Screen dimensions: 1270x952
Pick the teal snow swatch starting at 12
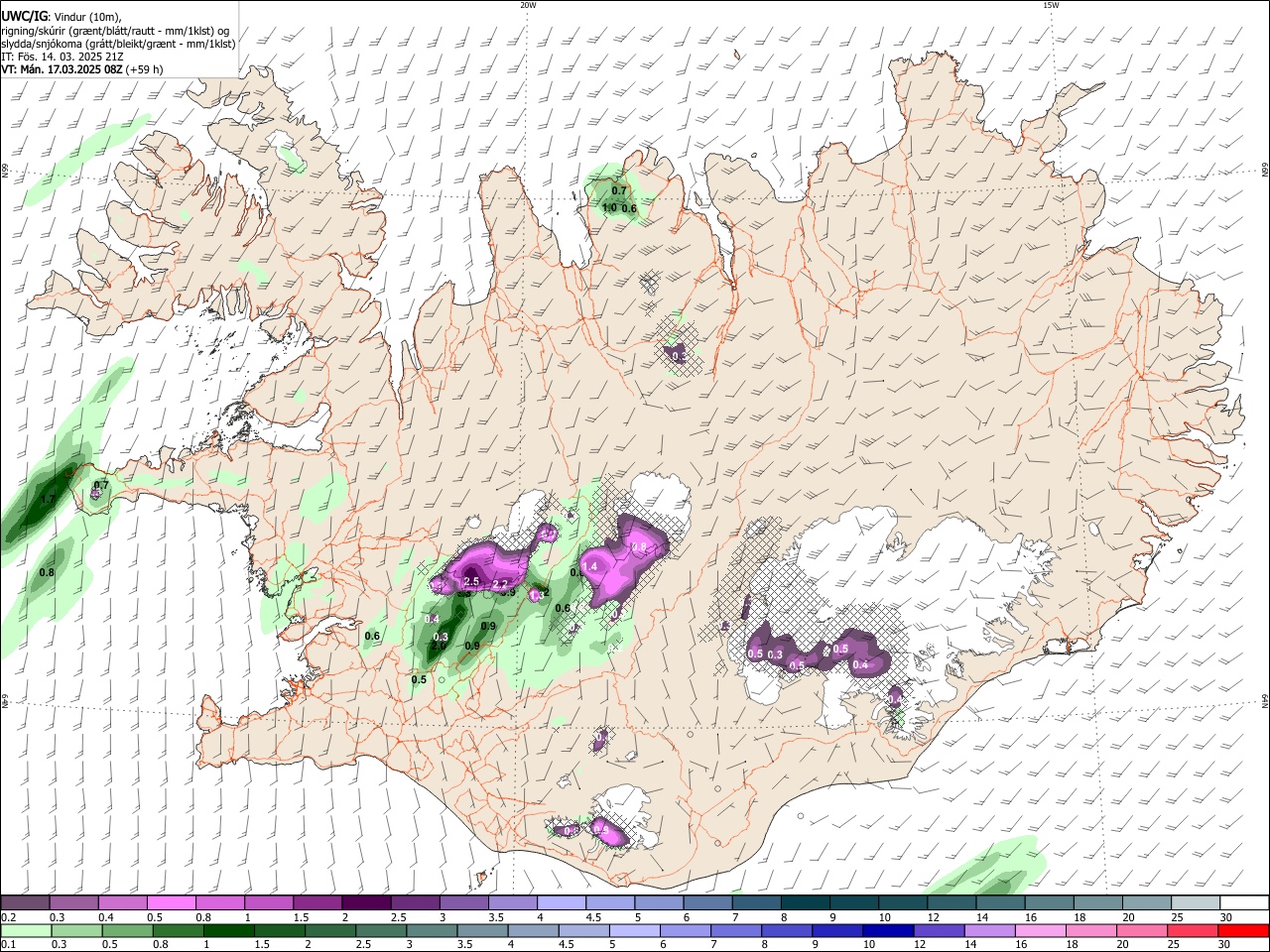952,902
